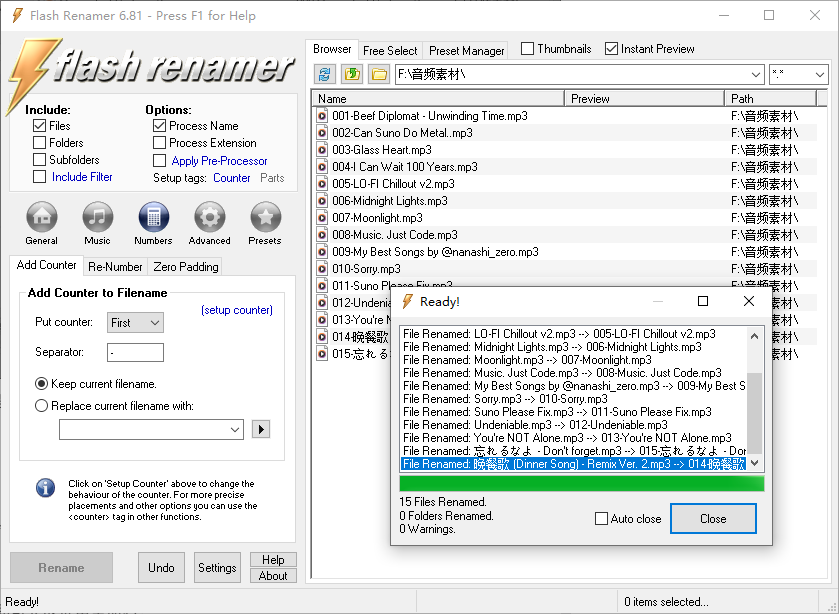839x614 pixels.
Task: Click the setup counter link
Action: click(x=236, y=310)
